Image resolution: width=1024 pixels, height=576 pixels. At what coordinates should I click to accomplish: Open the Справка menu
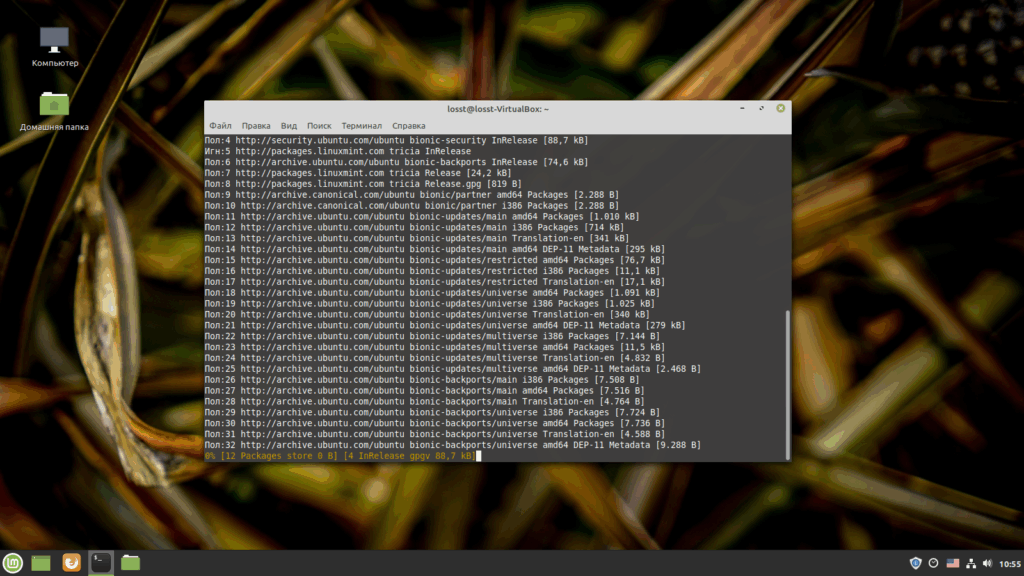point(409,125)
